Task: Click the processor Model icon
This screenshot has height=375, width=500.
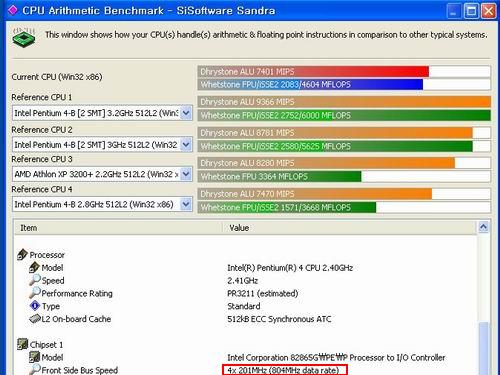Action: pos(34,267)
